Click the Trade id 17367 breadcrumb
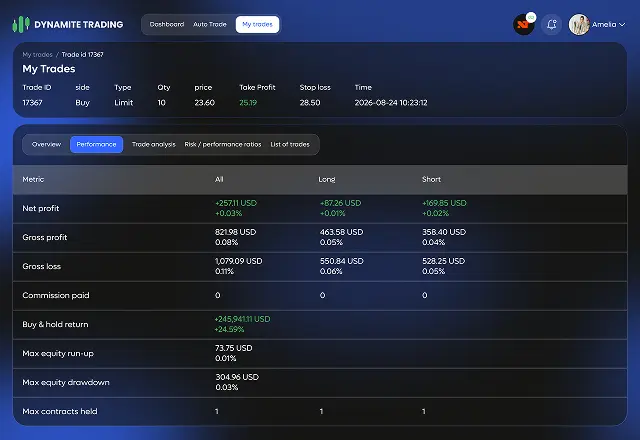640x440 pixels. (x=83, y=55)
